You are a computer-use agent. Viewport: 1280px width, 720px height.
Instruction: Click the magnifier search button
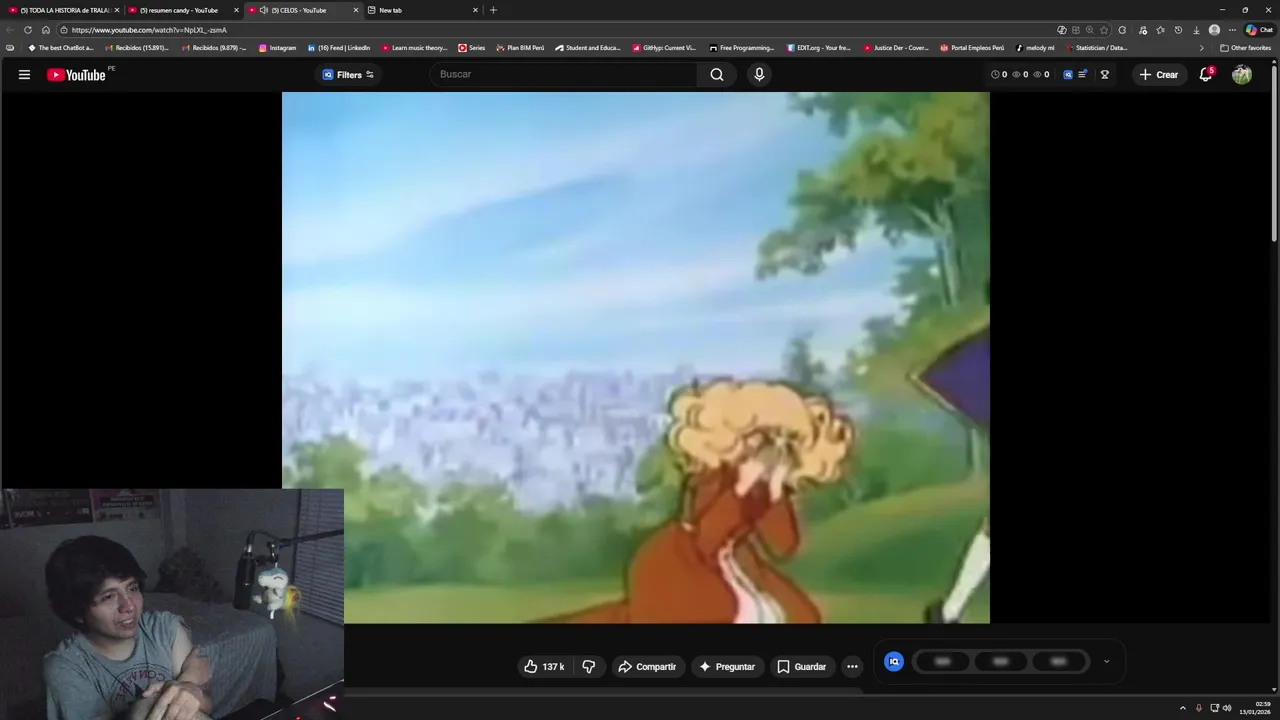(717, 74)
